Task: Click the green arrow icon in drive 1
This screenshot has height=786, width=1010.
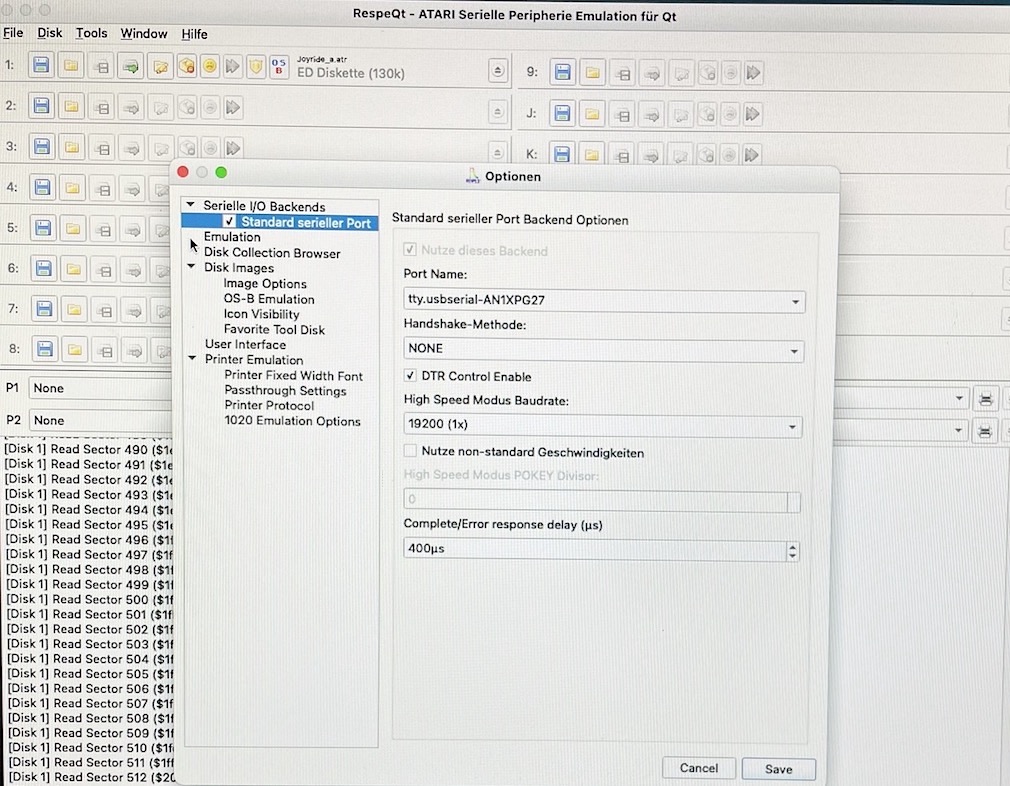Action: pyautogui.click(x=130, y=67)
